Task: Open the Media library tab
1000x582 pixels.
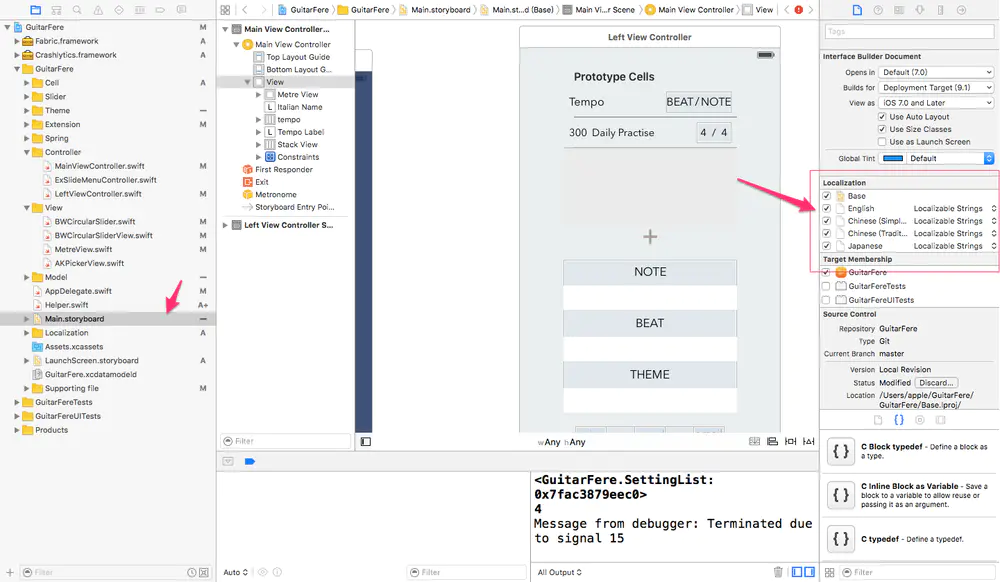Action: click(x=940, y=419)
